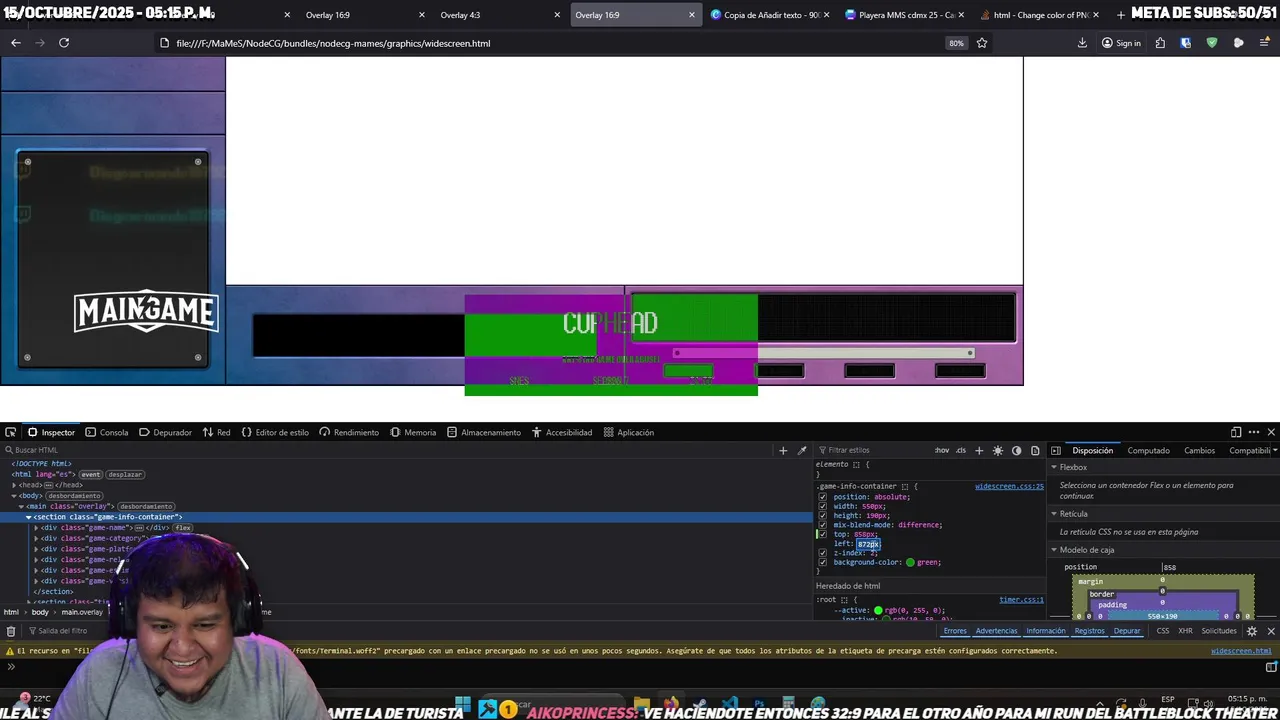
Task: Bookmark this page with the star icon
Action: pos(982,43)
